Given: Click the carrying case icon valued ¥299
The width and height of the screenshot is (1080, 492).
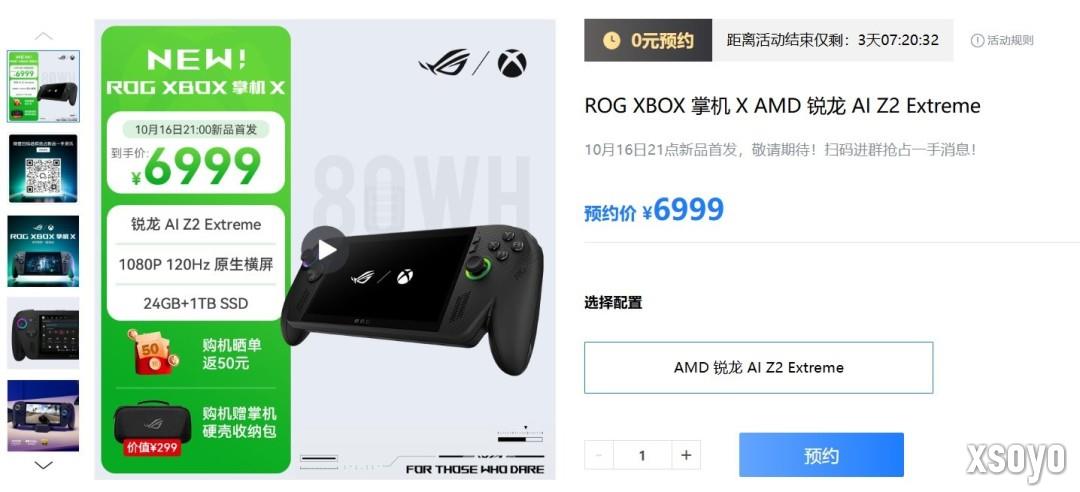Looking at the screenshot, I should (x=152, y=426).
